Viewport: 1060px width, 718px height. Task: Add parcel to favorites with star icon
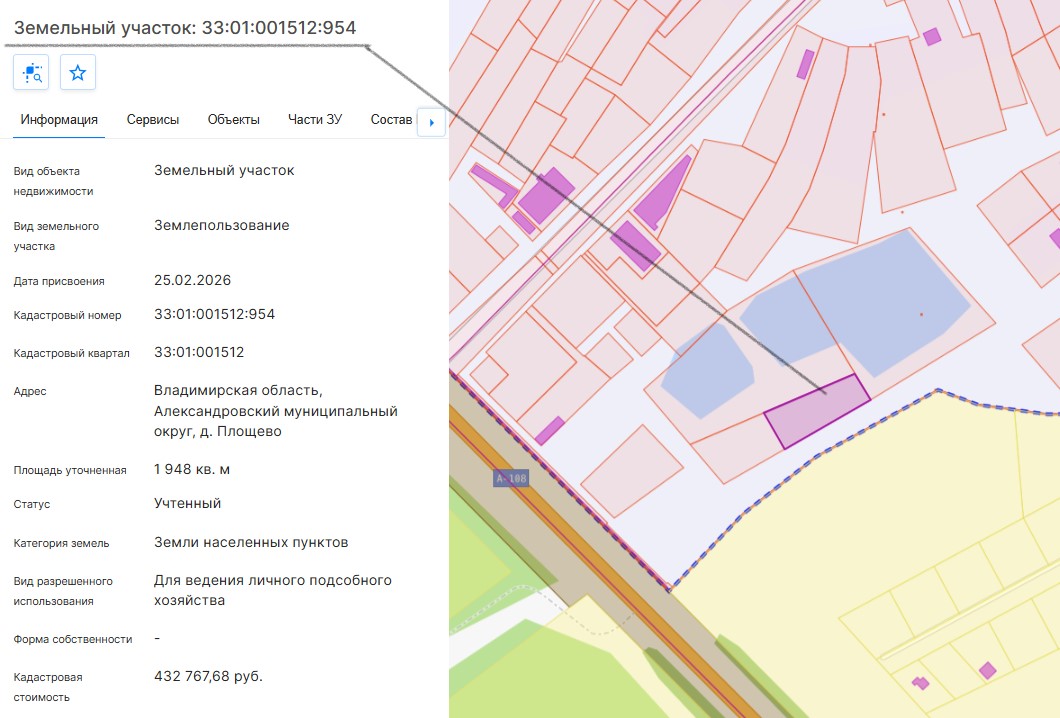pos(78,72)
